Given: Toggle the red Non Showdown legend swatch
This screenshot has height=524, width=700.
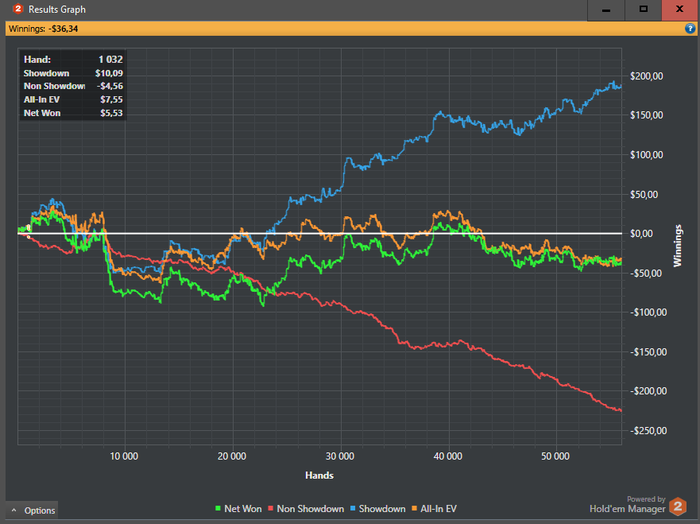Looking at the screenshot, I should pyautogui.click(x=271, y=508).
